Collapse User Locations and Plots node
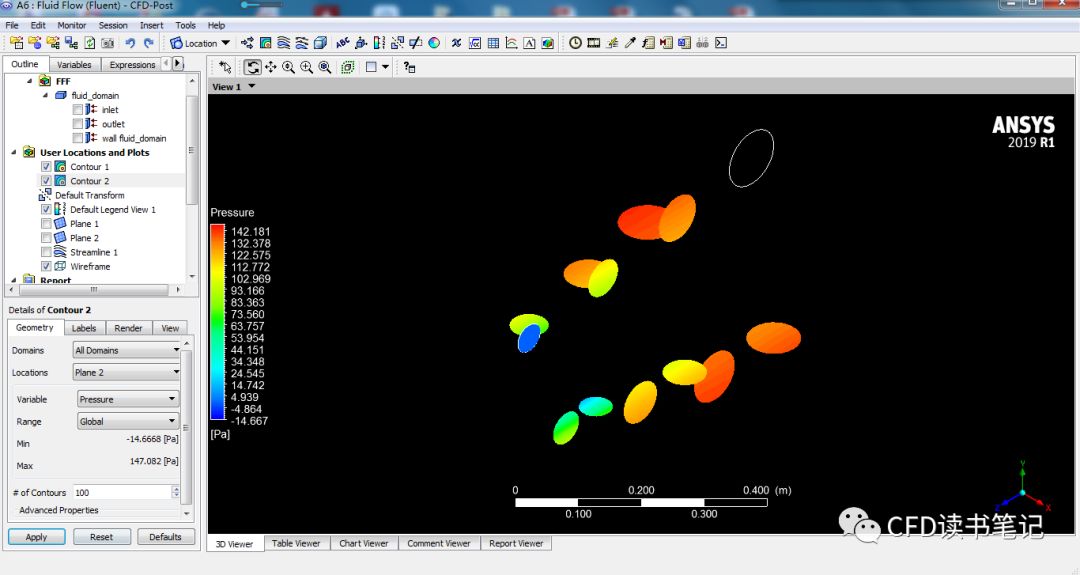 [14, 152]
